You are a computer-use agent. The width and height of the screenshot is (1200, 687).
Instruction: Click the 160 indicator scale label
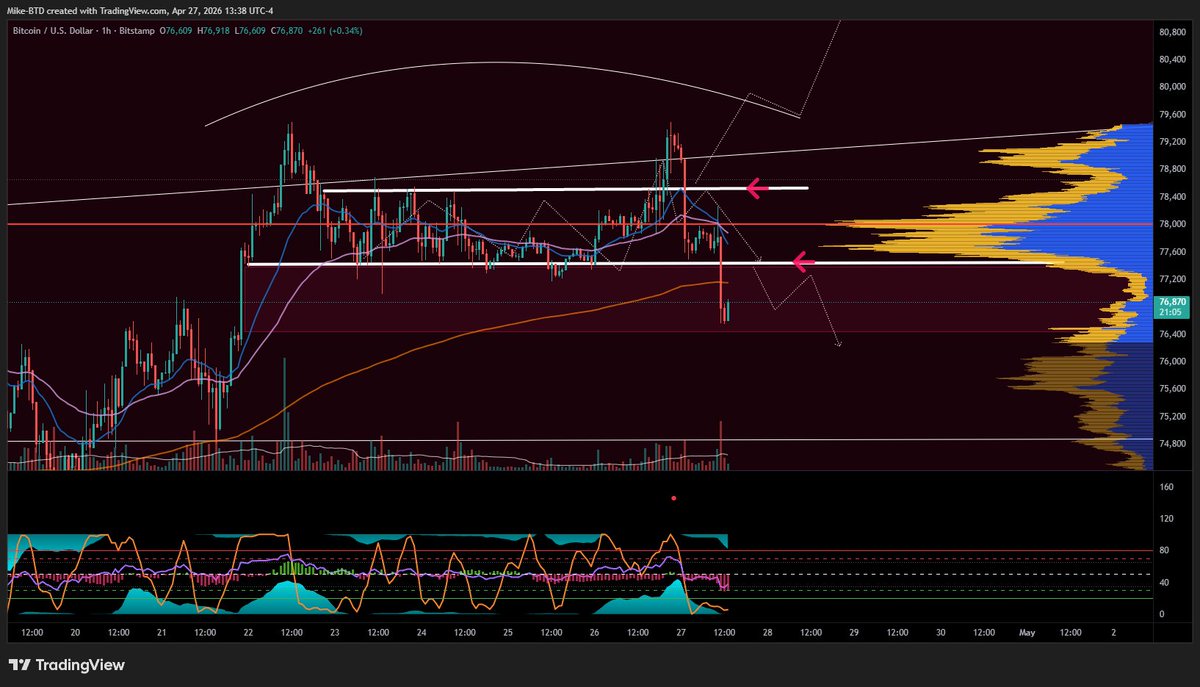tap(1166, 487)
